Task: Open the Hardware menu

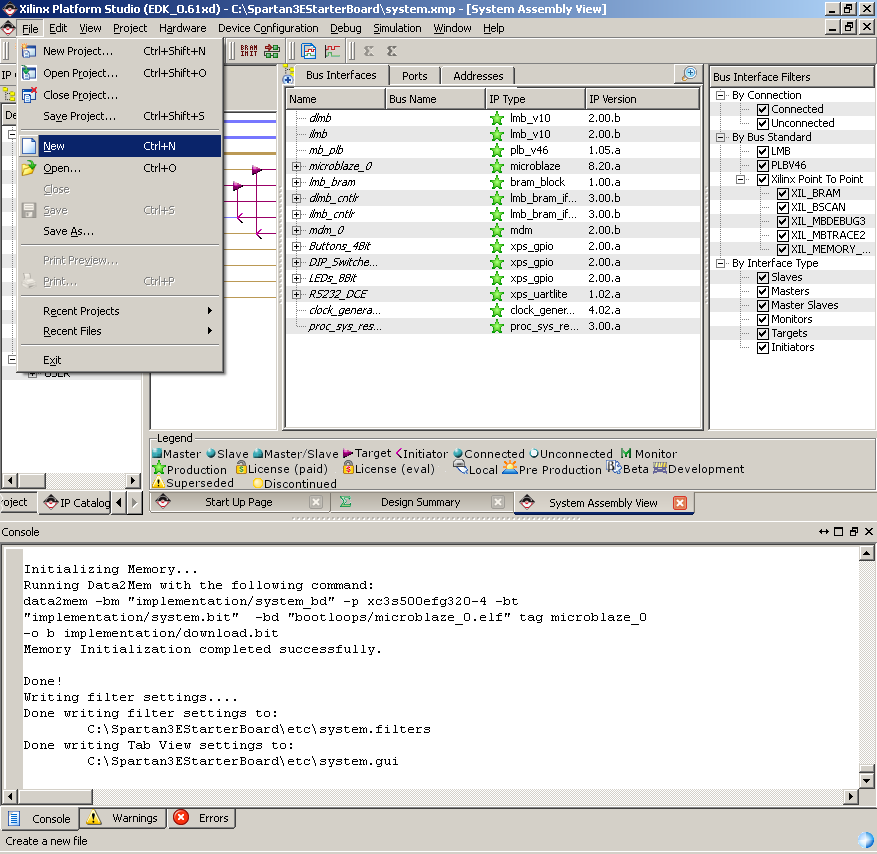Action: pos(182,28)
